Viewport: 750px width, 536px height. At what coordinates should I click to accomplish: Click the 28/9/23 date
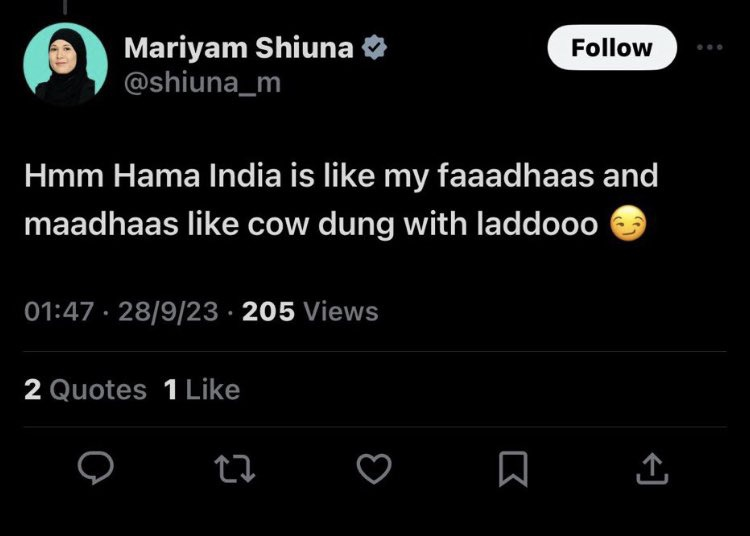point(167,311)
